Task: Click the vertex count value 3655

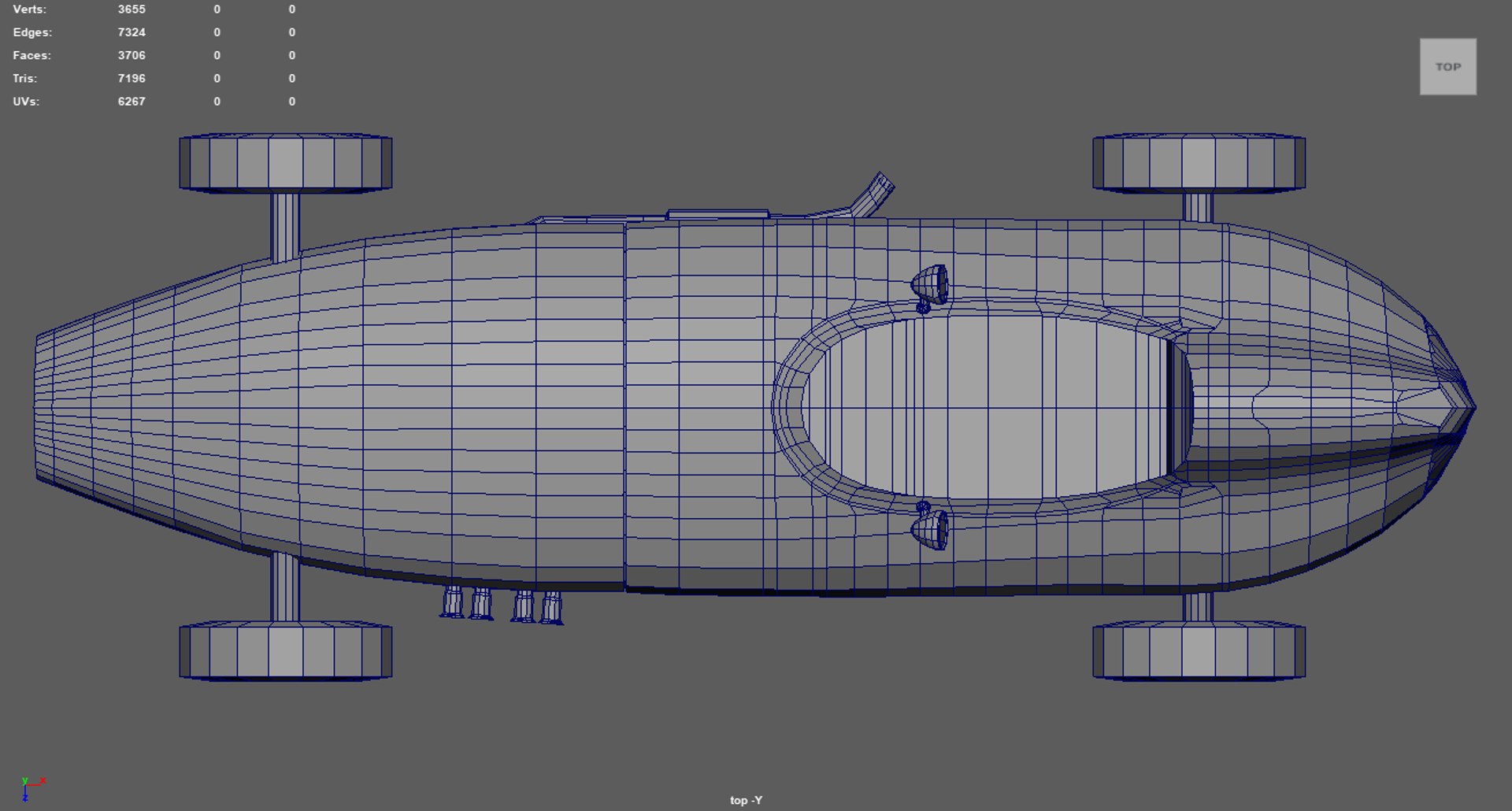Action: pos(132,9)
